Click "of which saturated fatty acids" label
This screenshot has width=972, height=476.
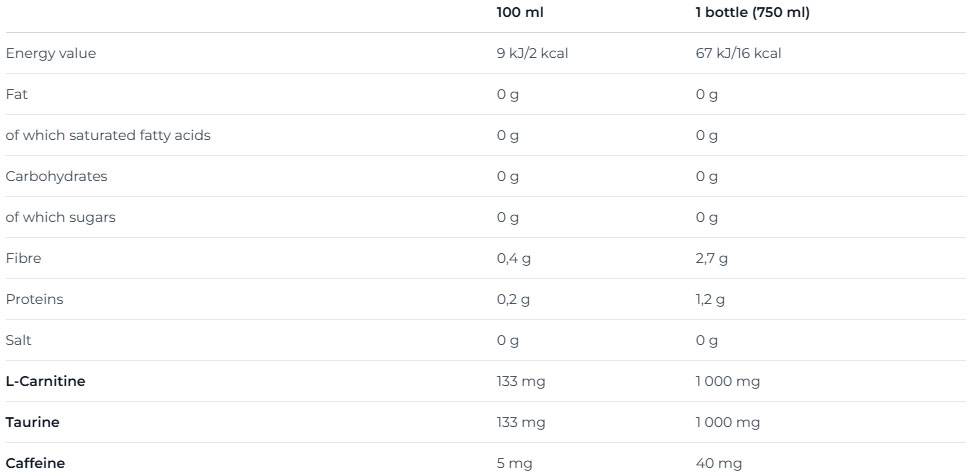pyautogui.click(x=108, y=136)
